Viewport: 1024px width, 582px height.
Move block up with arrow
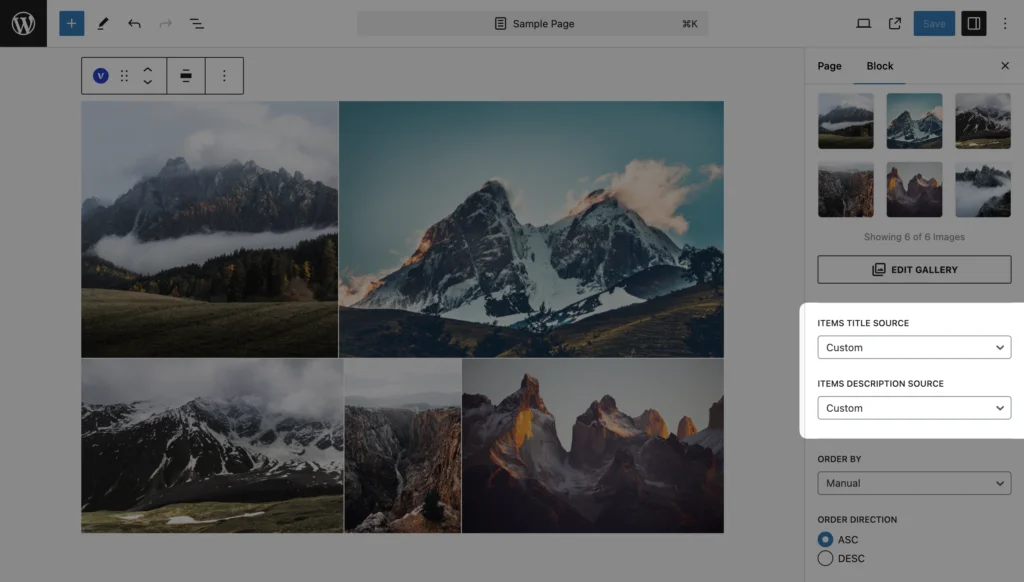pyautogui.click(x=148, y=69)
